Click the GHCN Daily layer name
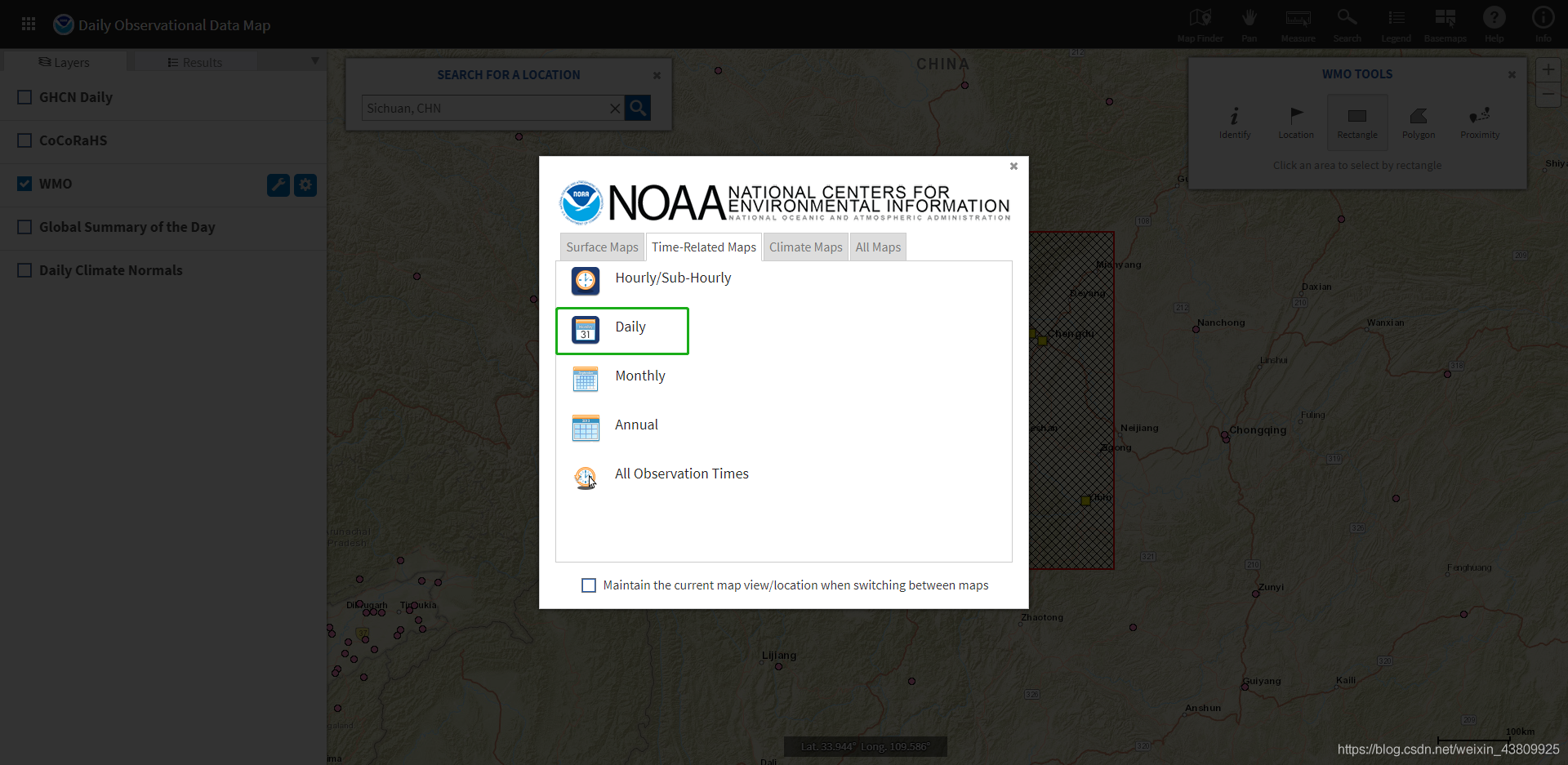Viewport: 1568px width, 765px height. click(x=76, y=97)
